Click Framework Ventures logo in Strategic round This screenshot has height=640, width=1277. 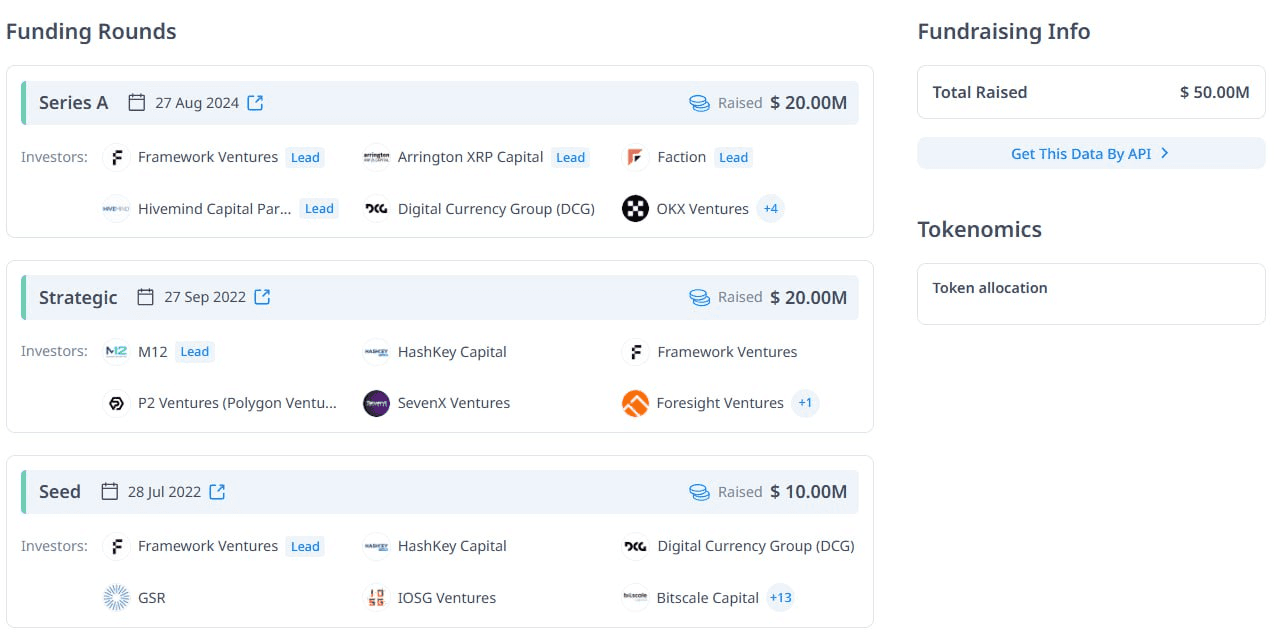click(x=635, y=352)
